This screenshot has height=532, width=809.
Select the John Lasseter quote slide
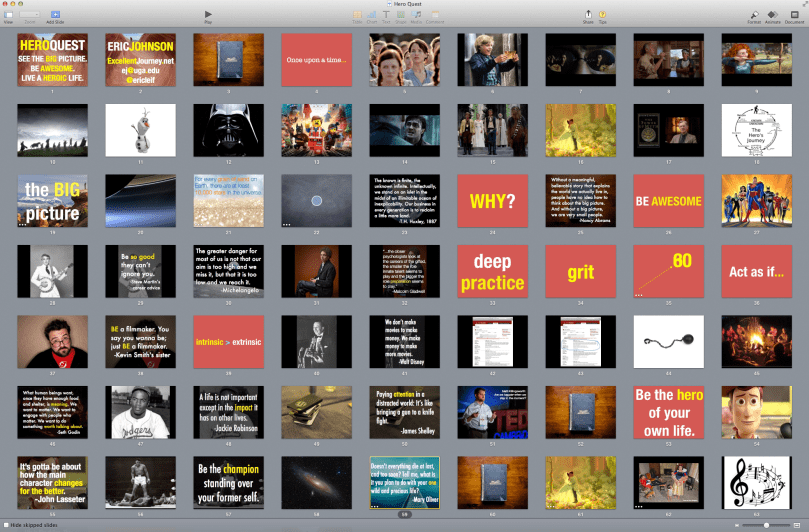click(53, 482)
